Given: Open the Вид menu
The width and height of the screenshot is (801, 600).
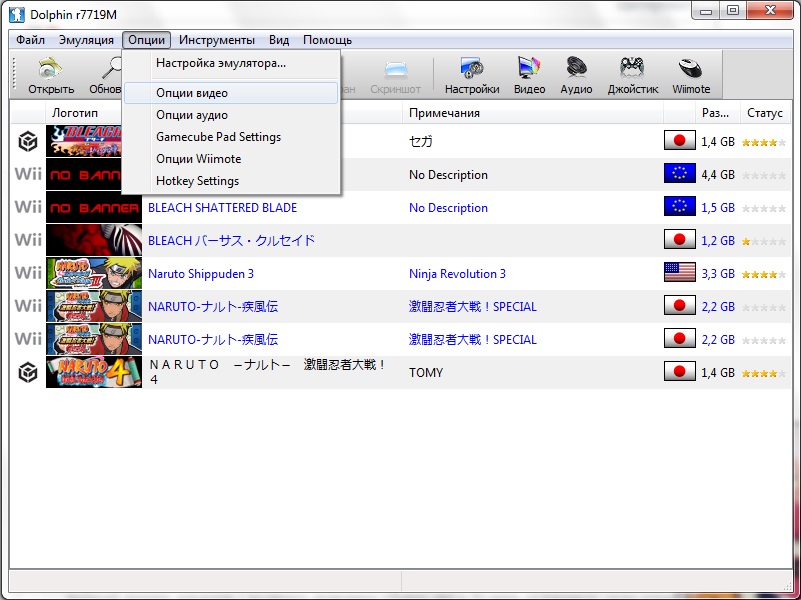Looking at the screenshot, I should pos(279,40).
